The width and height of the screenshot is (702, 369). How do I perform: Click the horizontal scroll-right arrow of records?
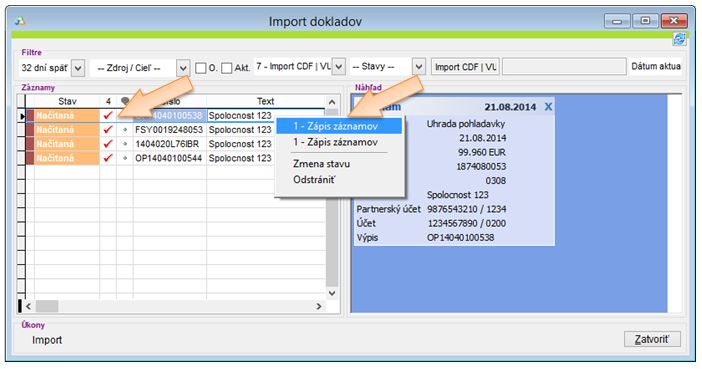pyautogui.click(x=319, y=306)
